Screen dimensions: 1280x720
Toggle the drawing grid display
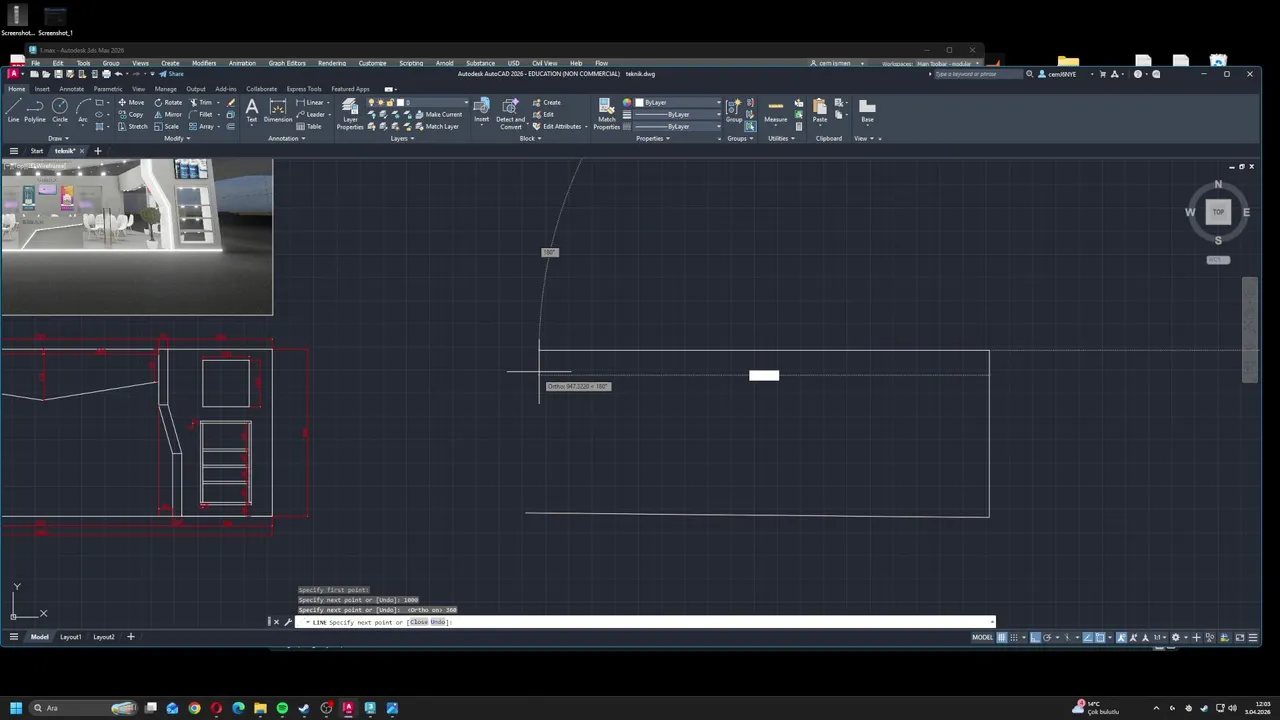click(1002, 637)
